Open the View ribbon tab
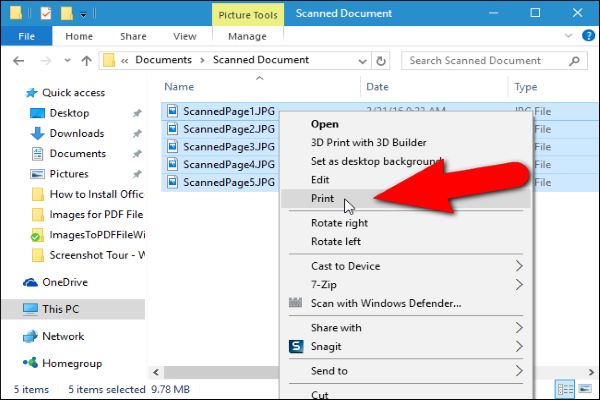600x400 pixels. [185, 36]
